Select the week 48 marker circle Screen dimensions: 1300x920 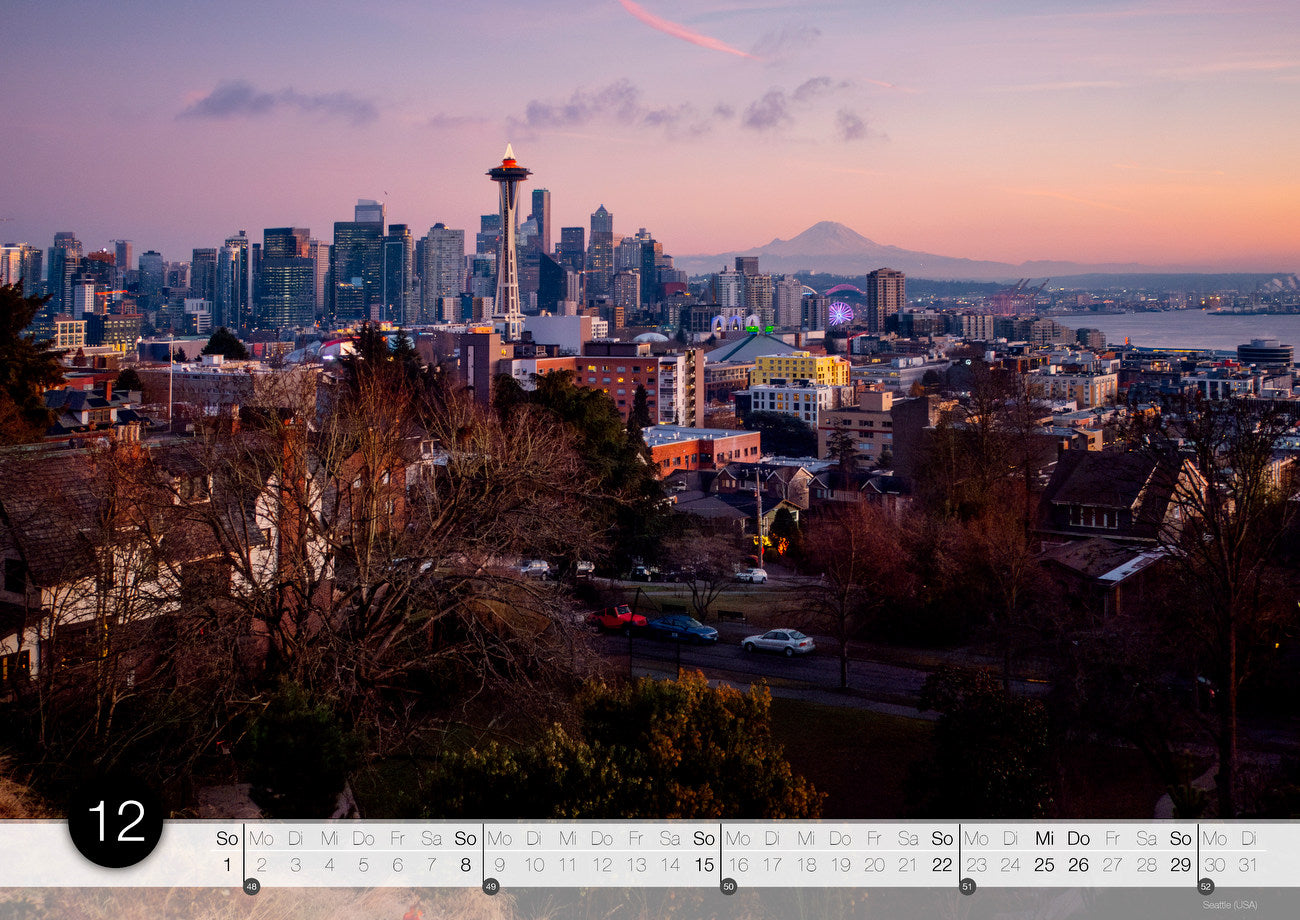pyautogui.click(x=251, y=886)
